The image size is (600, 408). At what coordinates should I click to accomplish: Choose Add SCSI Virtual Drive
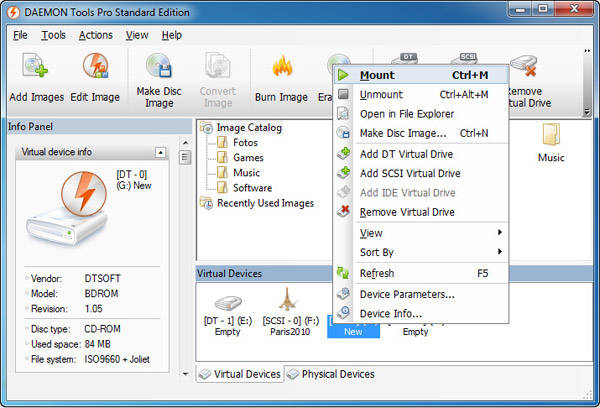421,173
